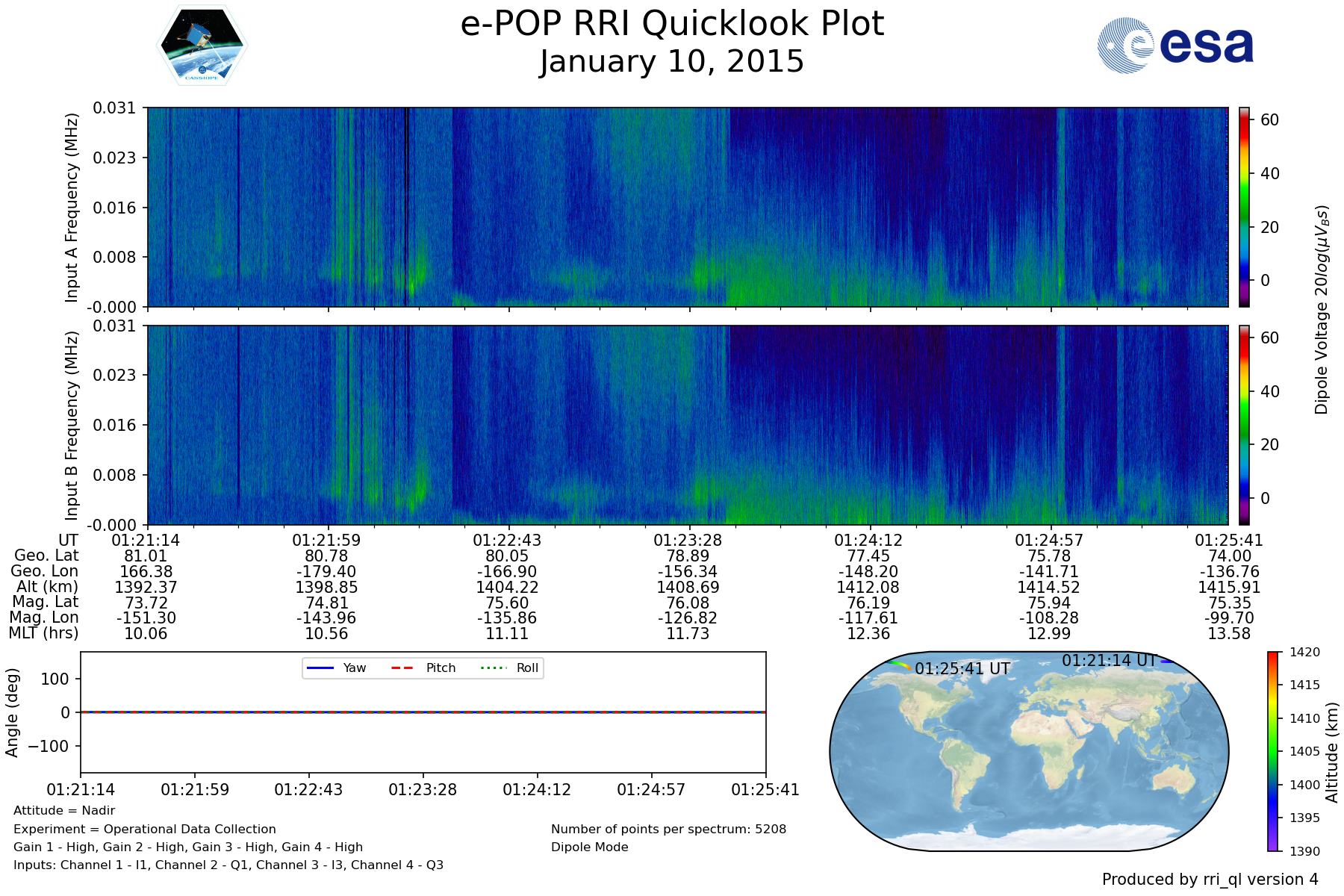Click the '01:25:41 UT' label on the map
The image size is (1344, 896).
tap(962, 669)
